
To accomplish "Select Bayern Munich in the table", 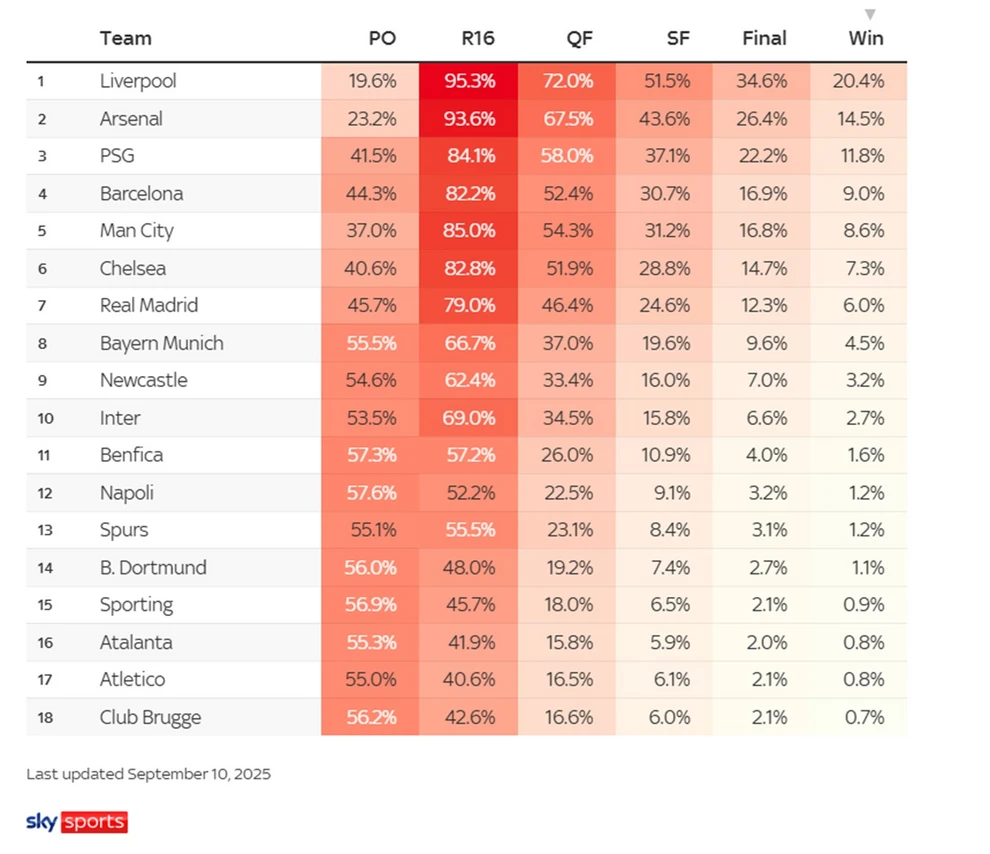I will click(x=161, y=343).
